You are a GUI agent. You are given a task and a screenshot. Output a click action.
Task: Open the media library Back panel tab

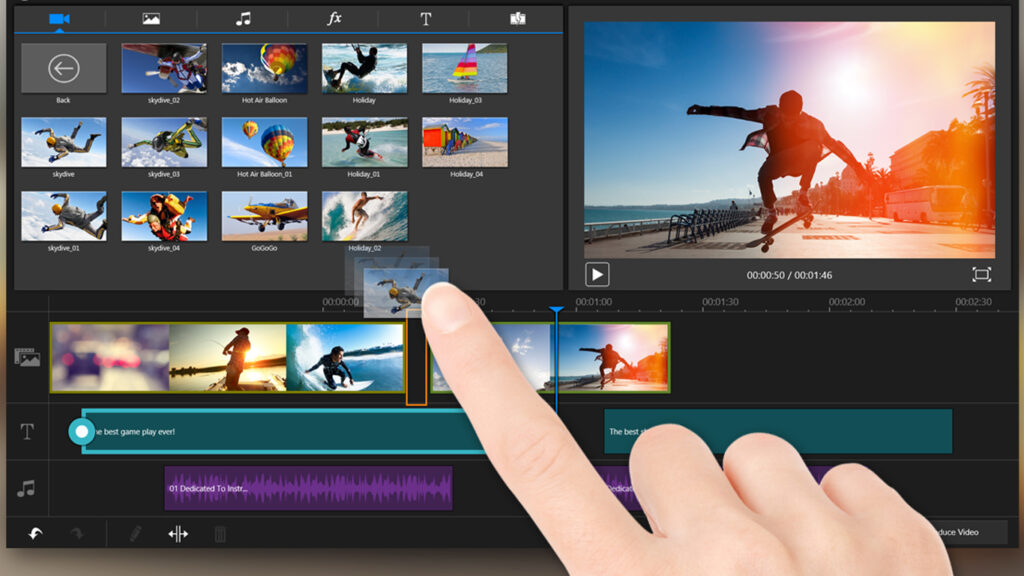(62, 68)
